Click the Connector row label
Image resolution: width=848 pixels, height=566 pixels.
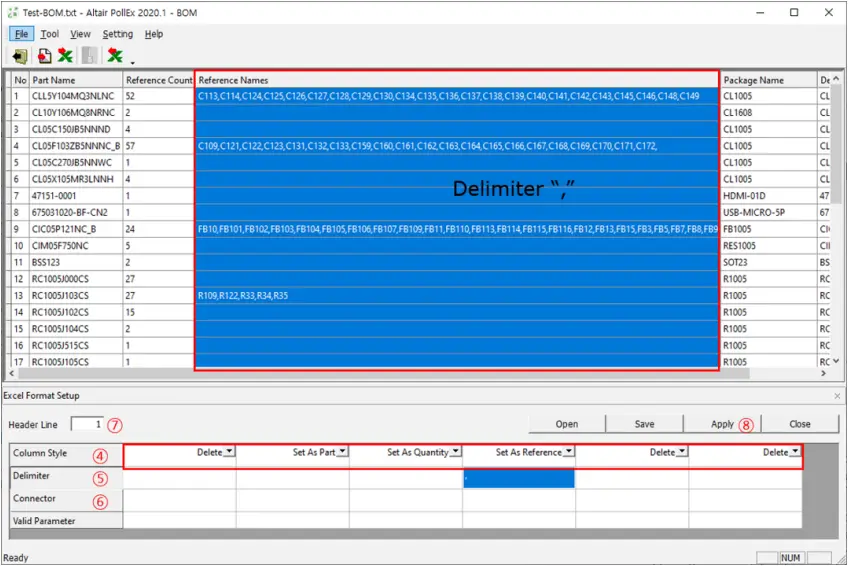pos(66,500)
